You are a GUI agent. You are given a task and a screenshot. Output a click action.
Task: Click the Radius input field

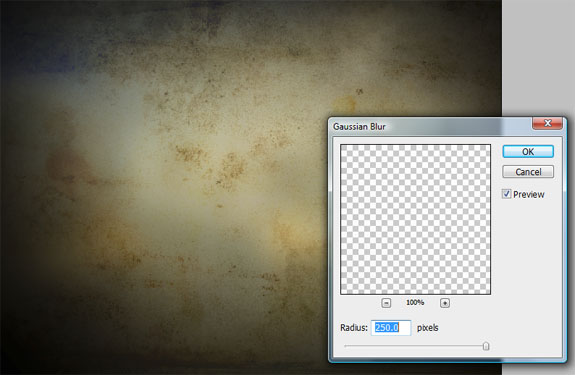(x=391, y=327)
